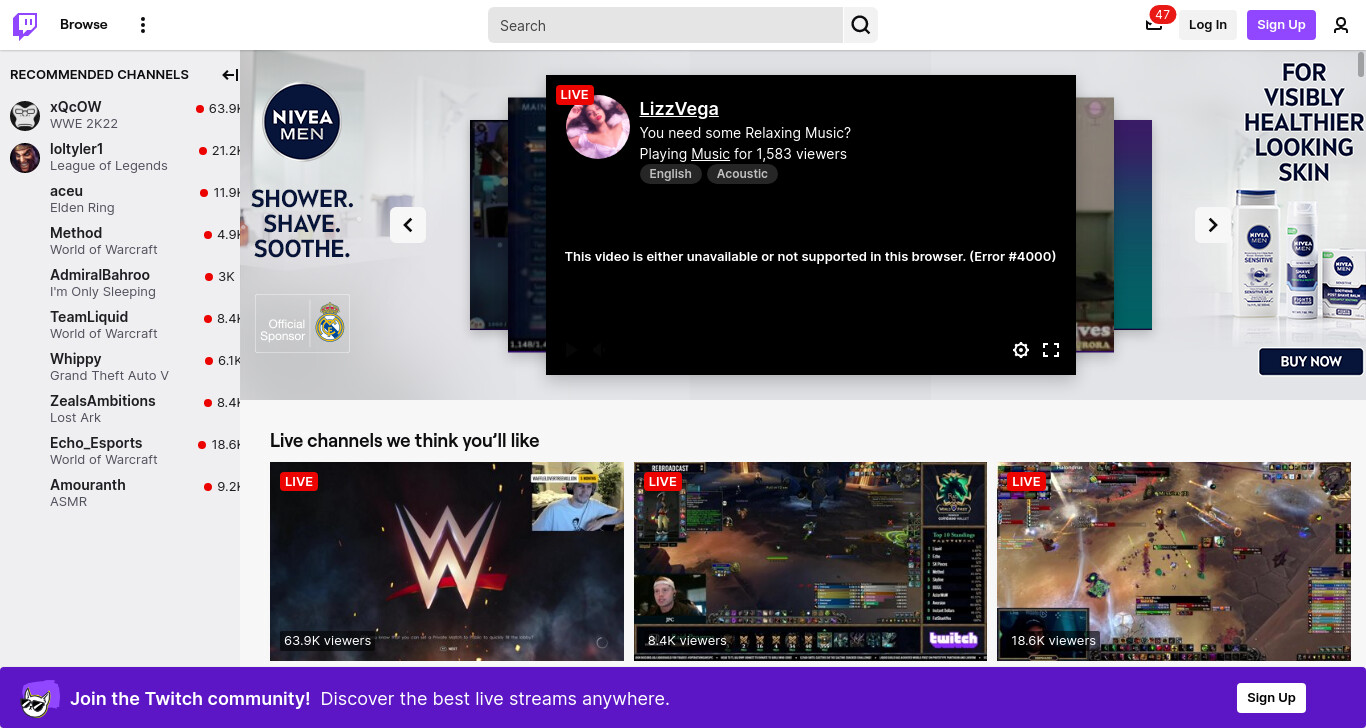Select Amouranth ASMR channel
The height and width of the screenshot is (728, 1366).
[120, 493]
